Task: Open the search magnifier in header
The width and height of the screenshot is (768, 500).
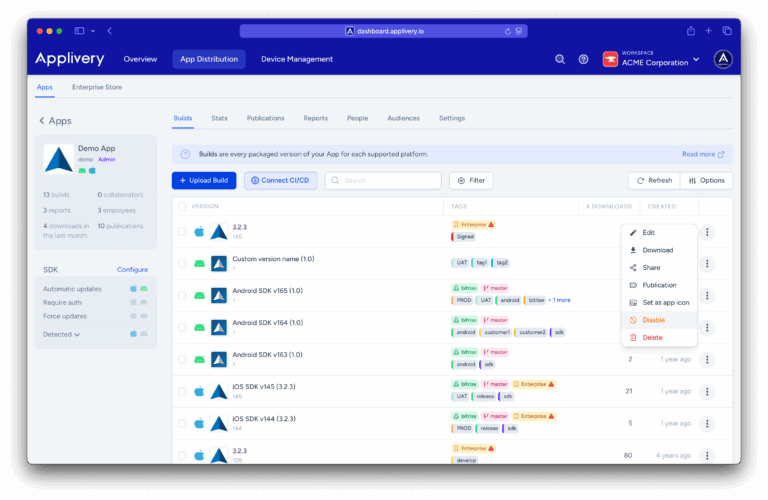Action: click(x=560, y=59)
